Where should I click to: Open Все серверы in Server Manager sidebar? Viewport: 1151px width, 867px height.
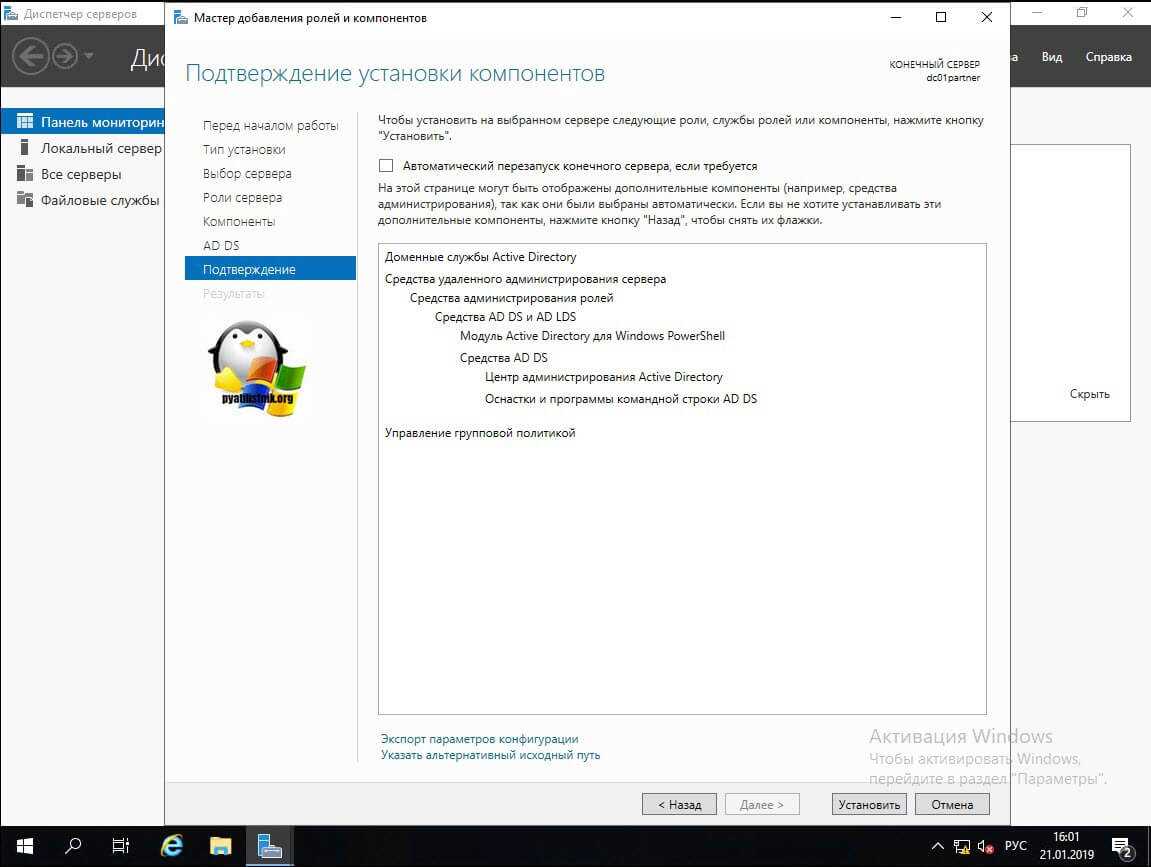(81, 174)
